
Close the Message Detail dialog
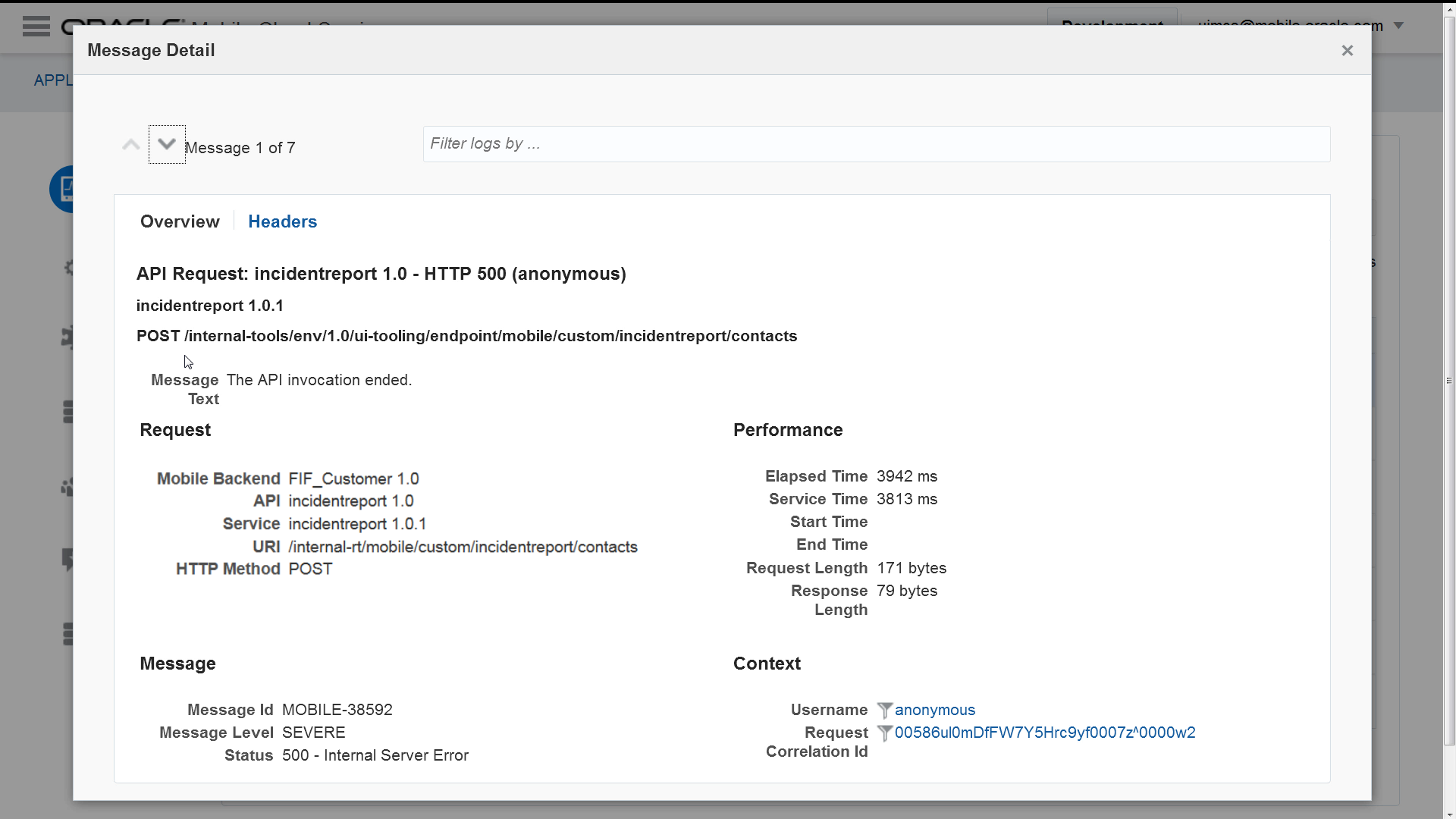coord(1347,51)
